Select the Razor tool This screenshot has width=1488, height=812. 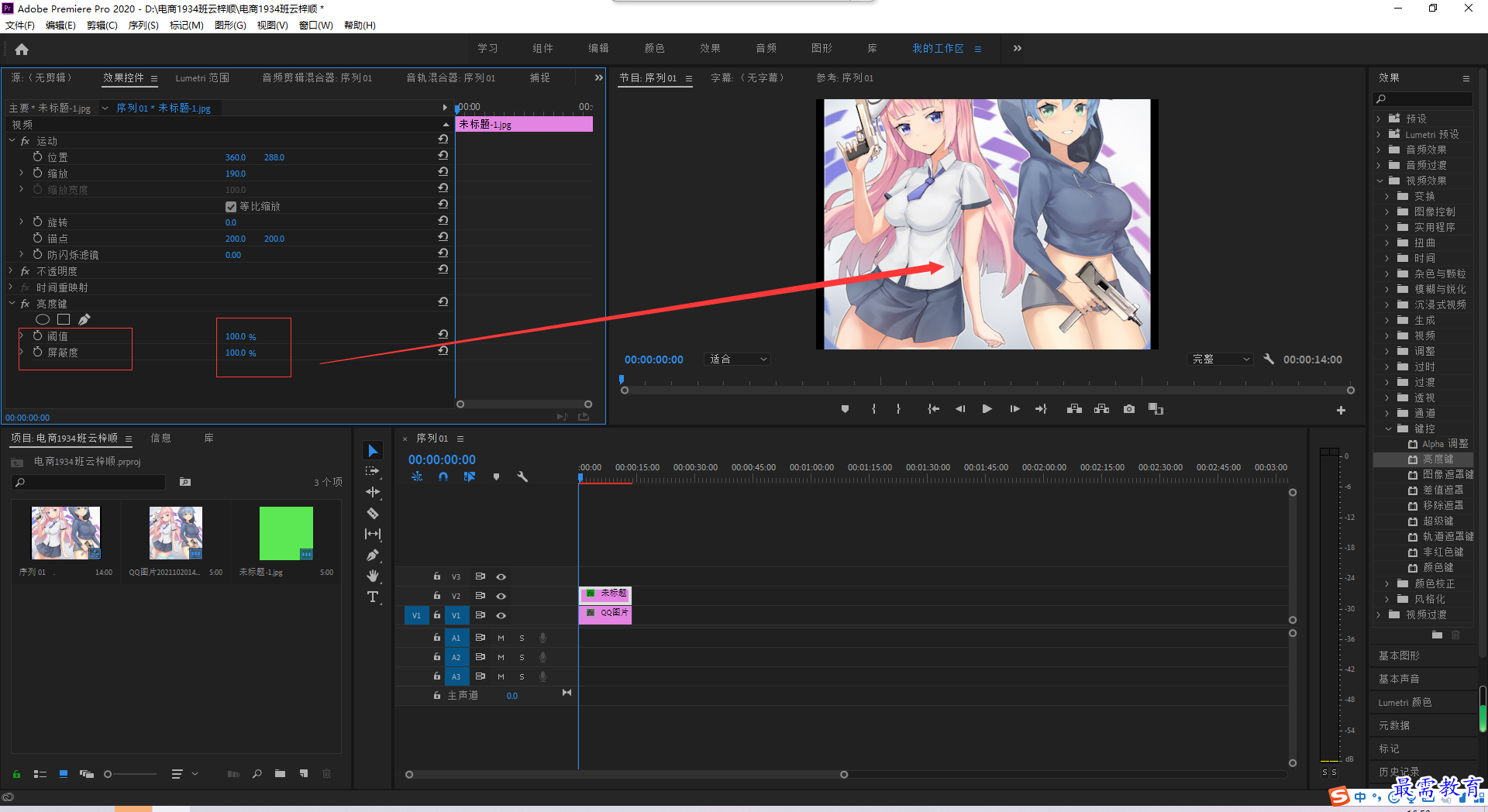point(373,513)
